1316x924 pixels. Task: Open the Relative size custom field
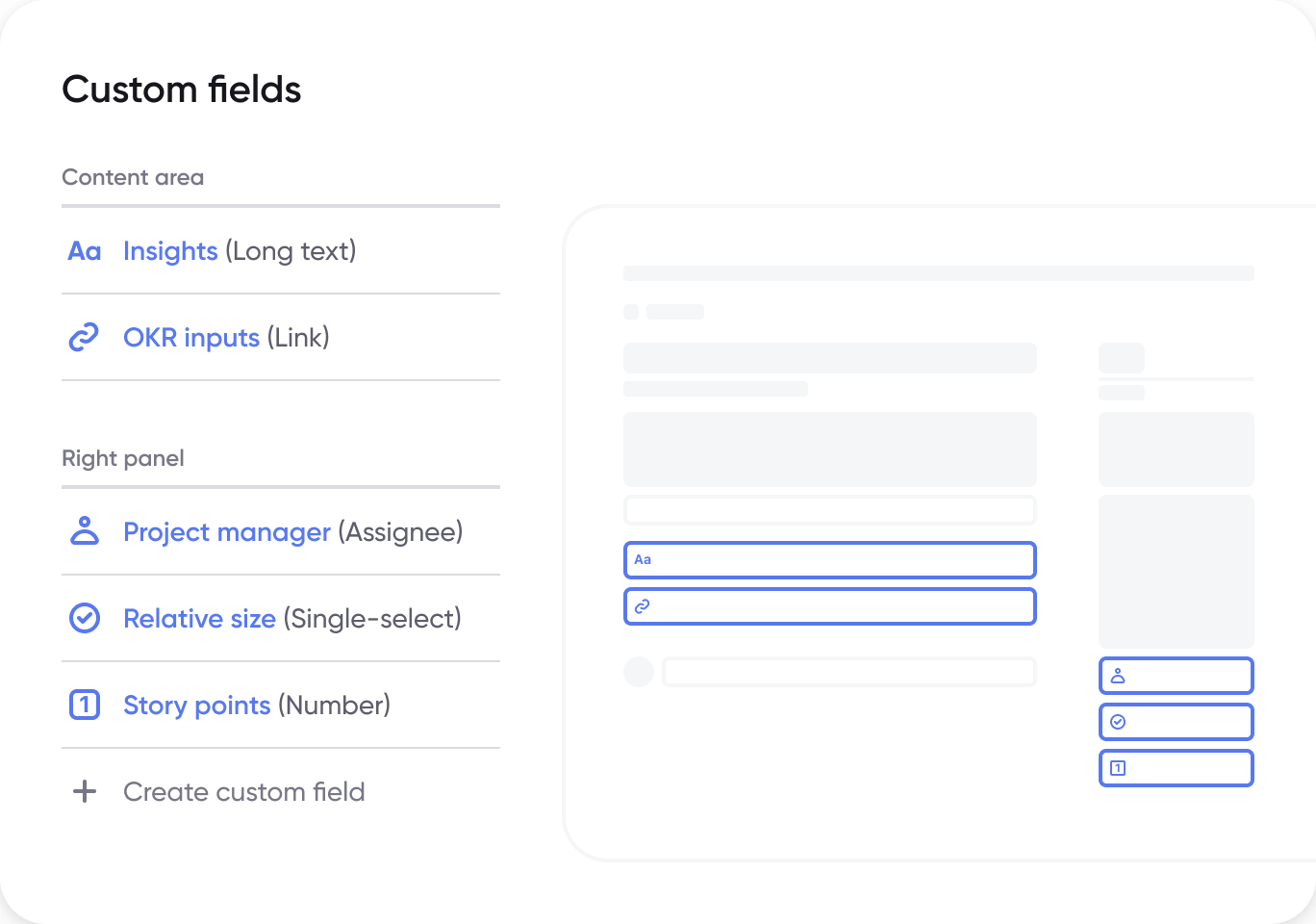(x=199, y=618)
